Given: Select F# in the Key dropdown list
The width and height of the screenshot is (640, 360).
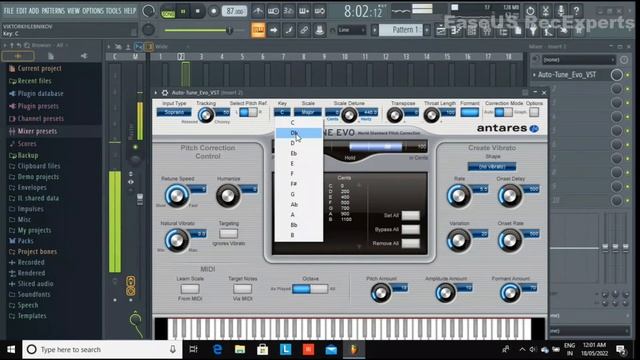Looking at the screenshot, I should click(x=299, y=184).
